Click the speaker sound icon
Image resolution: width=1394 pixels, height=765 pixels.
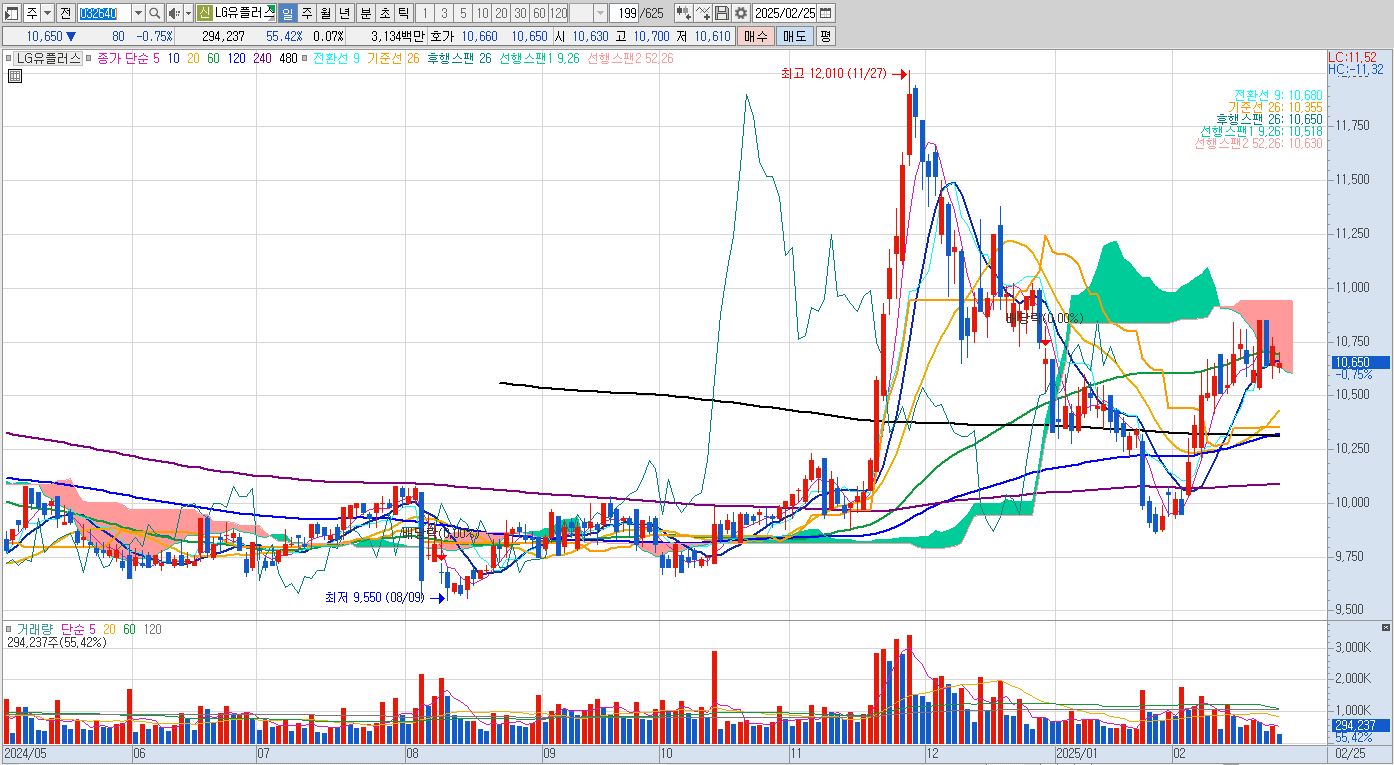tap(174, 13)
